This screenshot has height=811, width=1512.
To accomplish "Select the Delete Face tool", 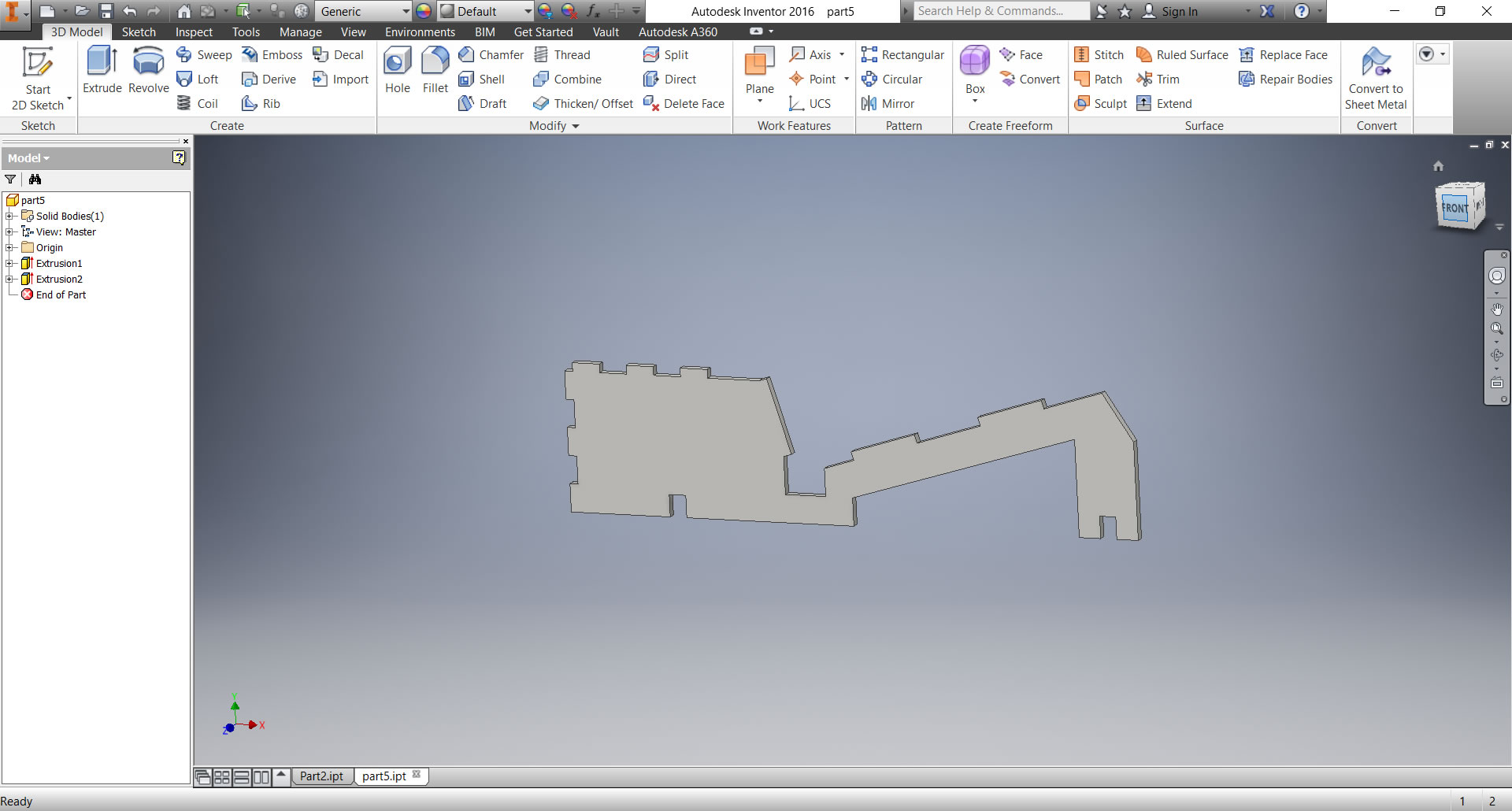I will tap(684, 103).
